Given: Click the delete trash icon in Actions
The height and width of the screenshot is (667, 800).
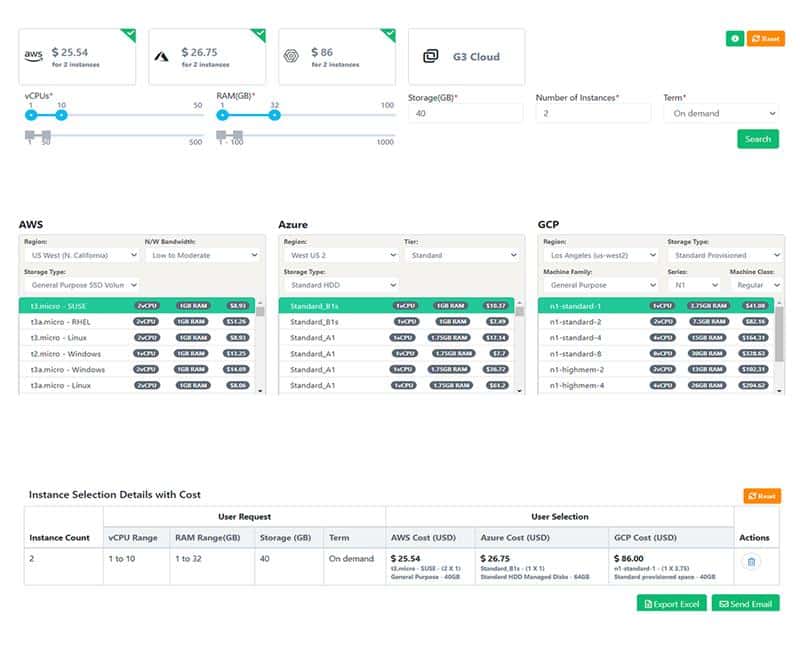Looking at the screenshot, I should pos(752,562).
